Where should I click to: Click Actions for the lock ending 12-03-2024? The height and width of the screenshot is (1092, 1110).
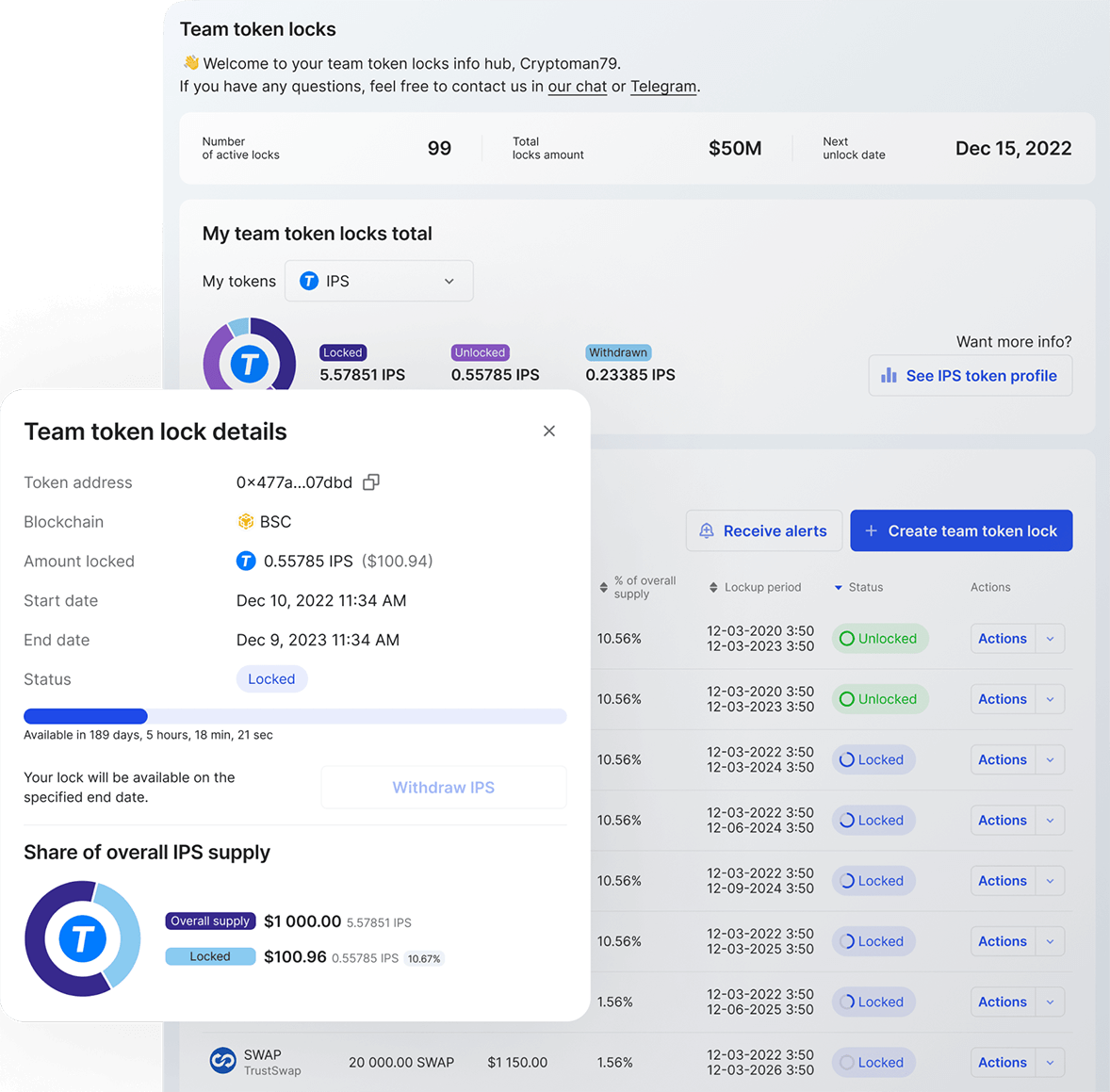(x=1002, y=759)
